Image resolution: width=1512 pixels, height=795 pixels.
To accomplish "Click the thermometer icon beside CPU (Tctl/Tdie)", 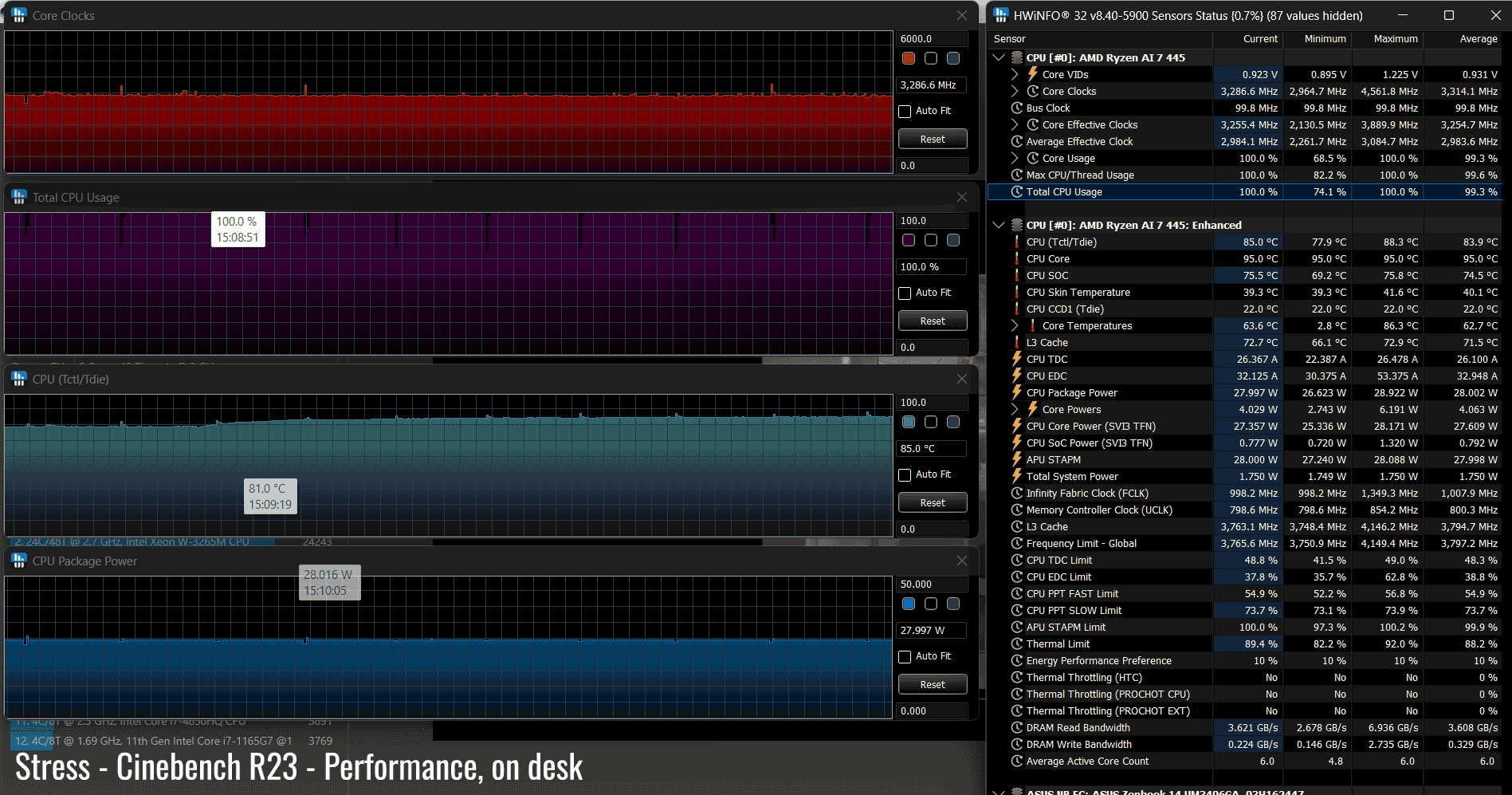I will (x=1017, y=242).
